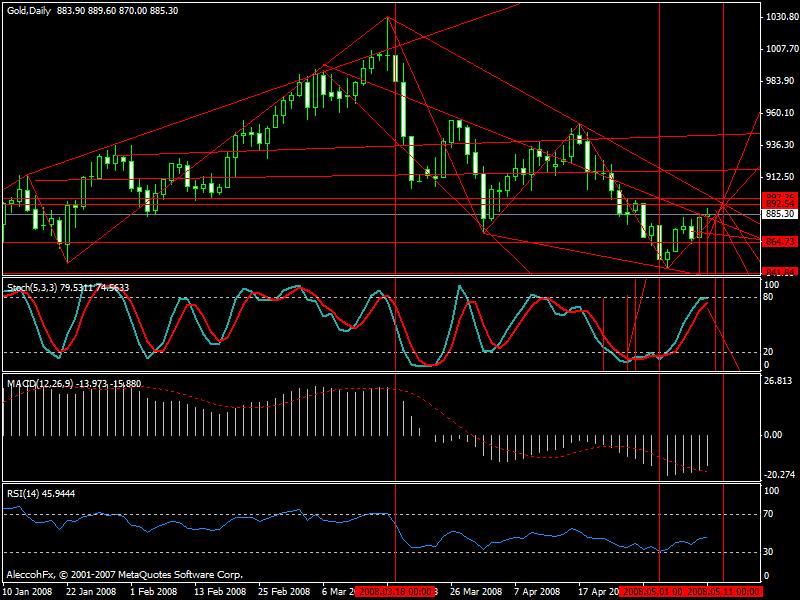This screenshot has height=600, width=800.
Task: Click the 960.10 price scale label
Action: [778, 113]
